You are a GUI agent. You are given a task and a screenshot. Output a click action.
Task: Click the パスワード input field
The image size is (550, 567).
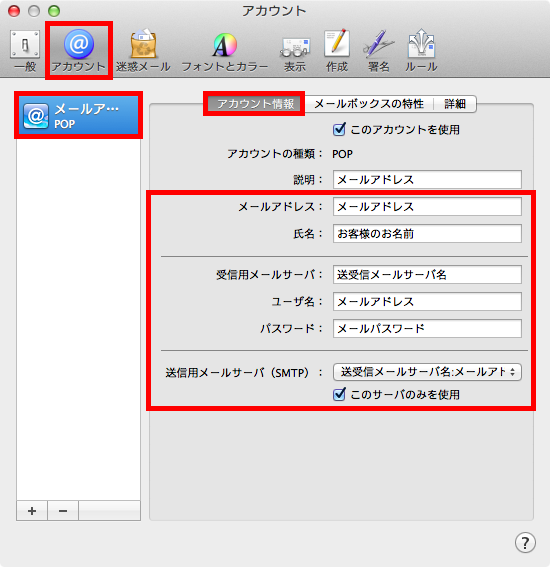427,328
